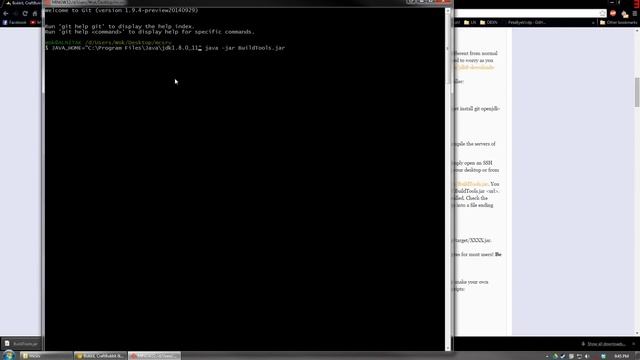
Task: Open the Adblock extension icon
Action: pos(613,13)
